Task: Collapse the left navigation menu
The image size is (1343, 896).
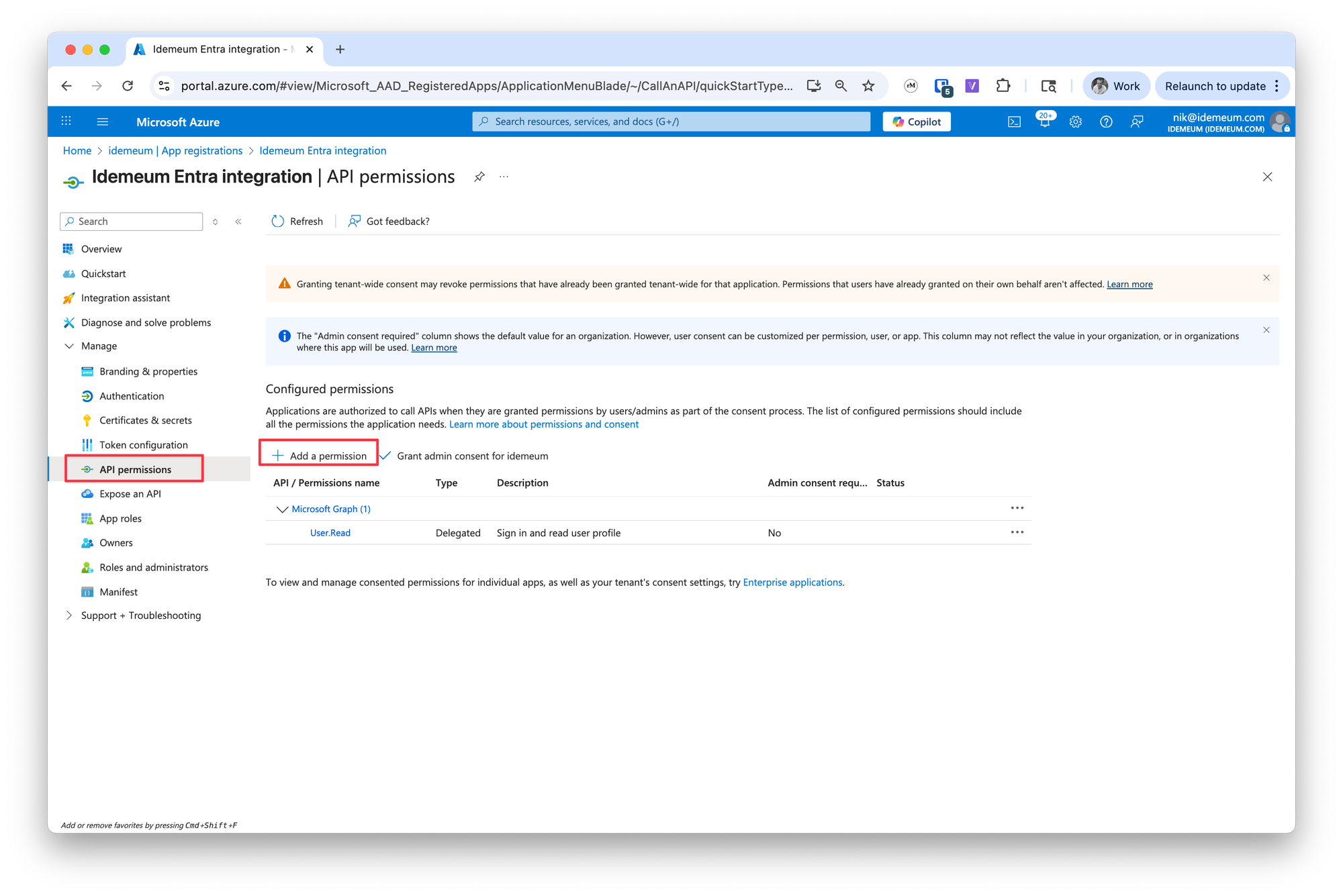Action: point(238,221)
